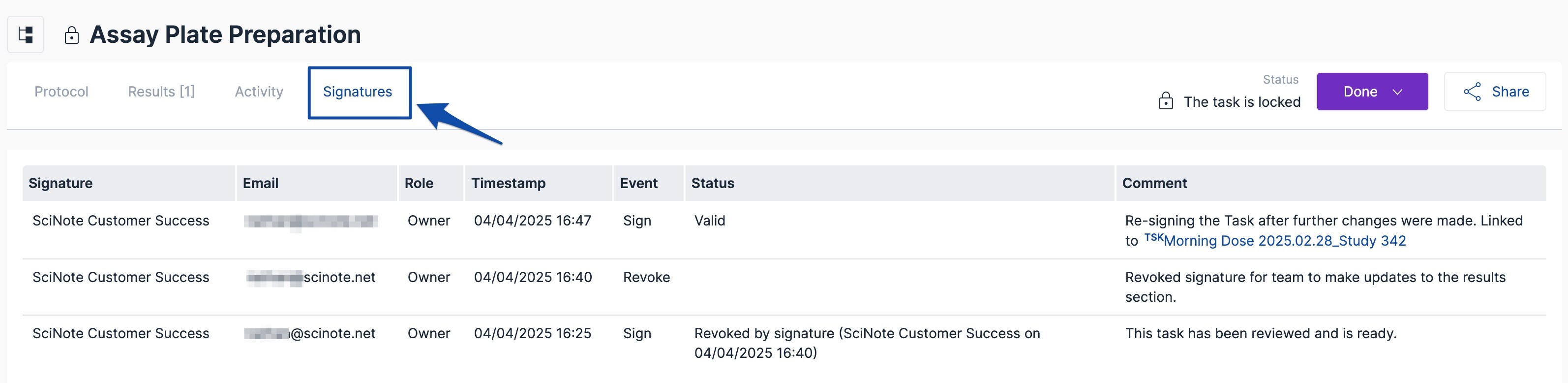Select the Signatures tab
1568x383 pixels.
[358, 92]
